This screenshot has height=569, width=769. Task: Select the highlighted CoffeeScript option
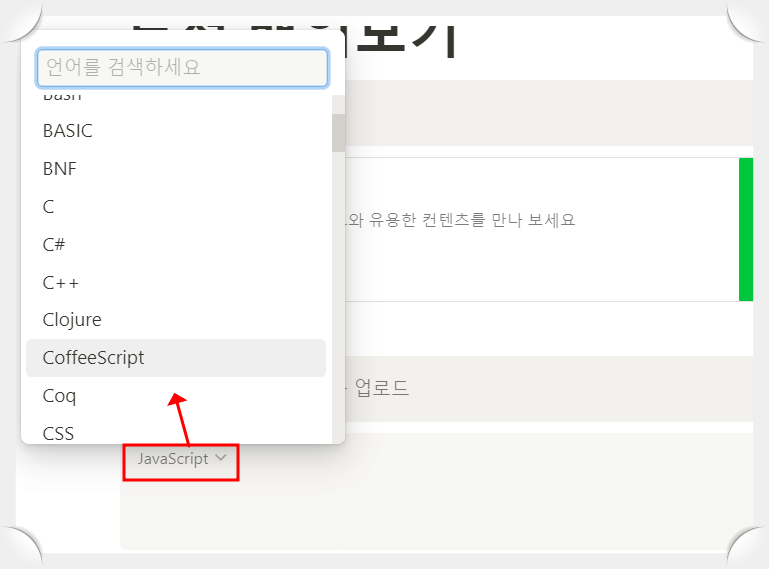click(176, 358)
